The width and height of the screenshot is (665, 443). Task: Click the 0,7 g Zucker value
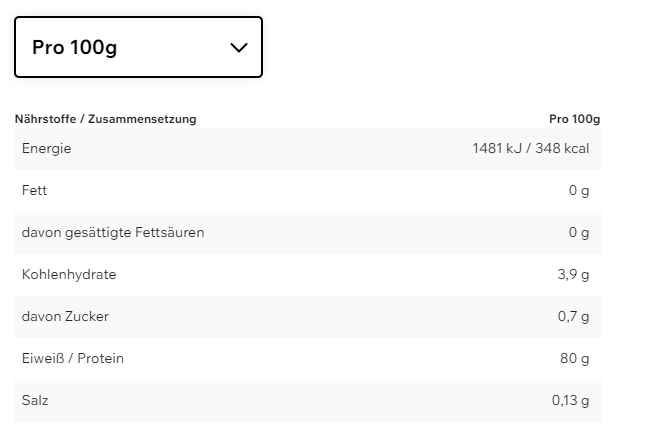[x=573, y=317]
